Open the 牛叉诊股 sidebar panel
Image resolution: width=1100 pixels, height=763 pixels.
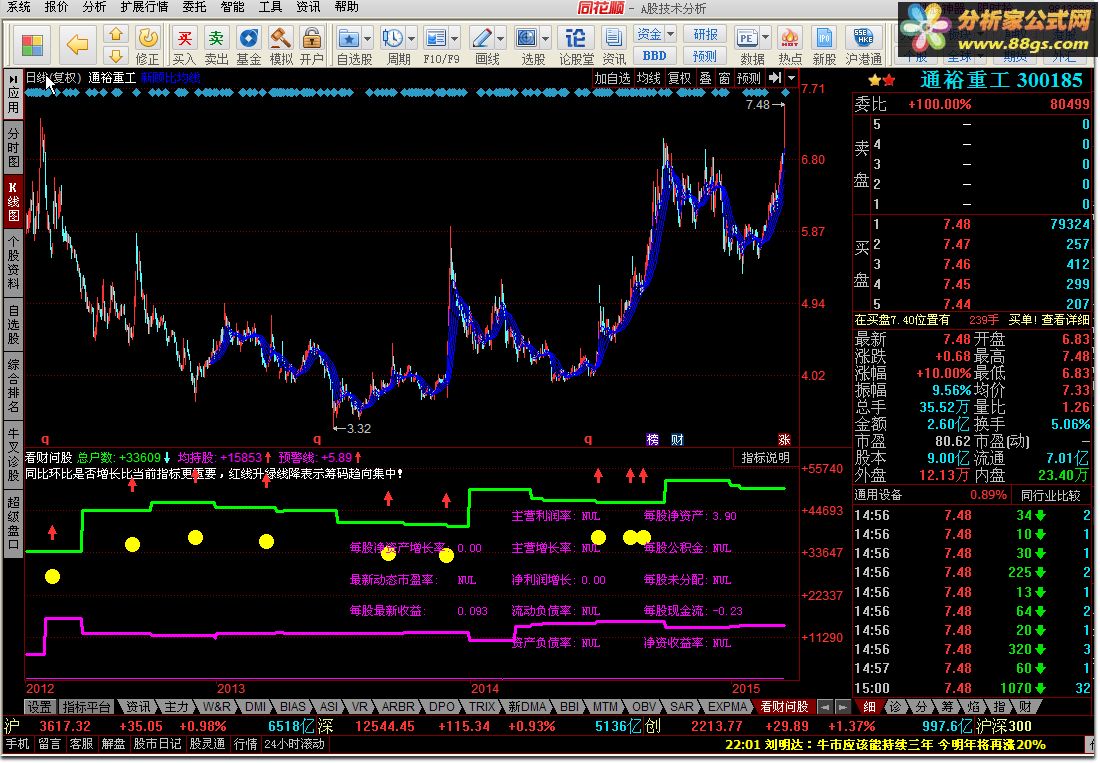pos(13,453)
